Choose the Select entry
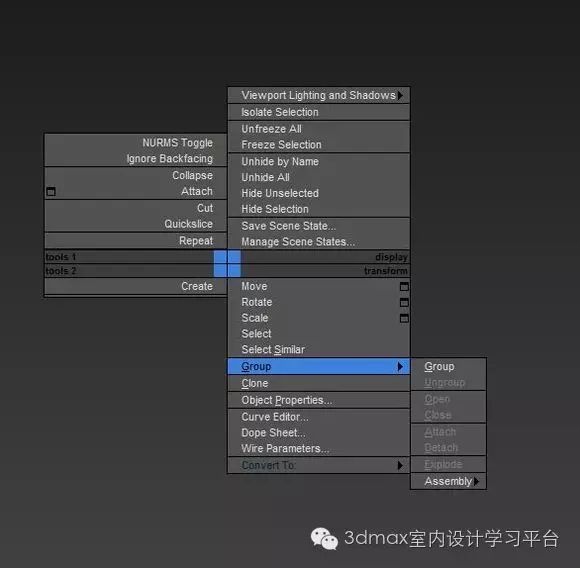This screenshot has height=568, width=580. (x=318, y=334)
